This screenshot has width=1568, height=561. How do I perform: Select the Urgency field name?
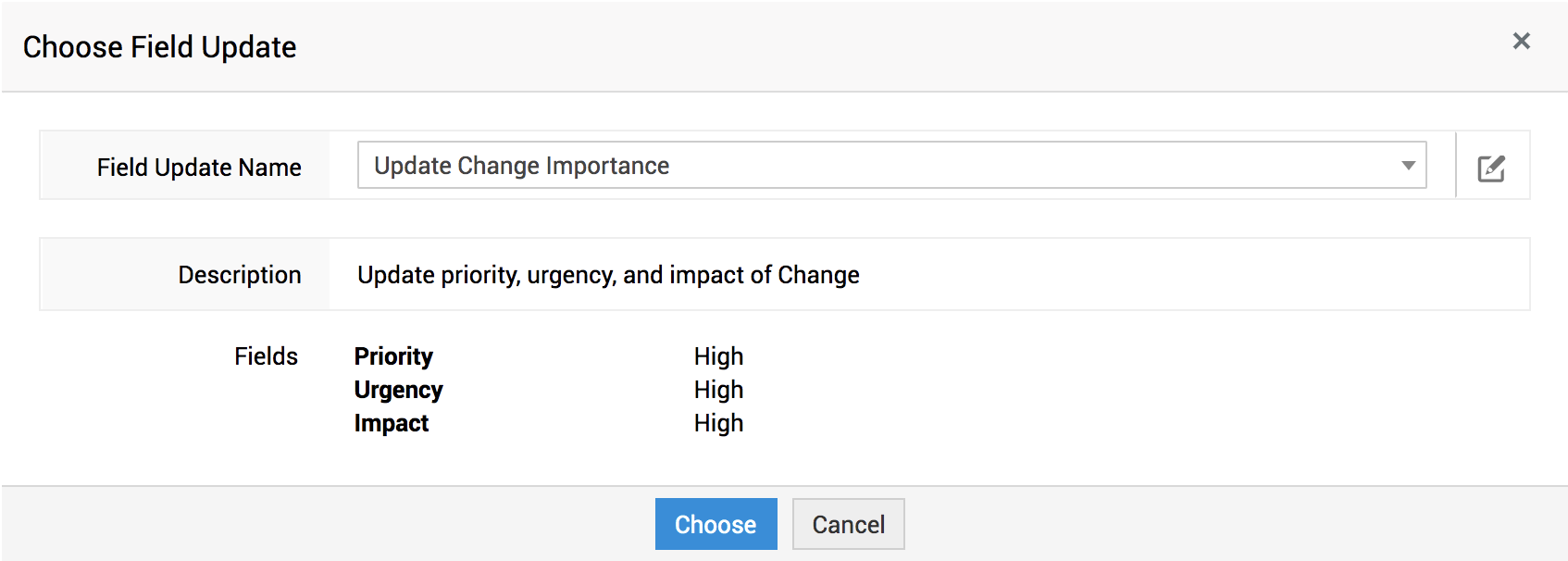tap(398, 390)
